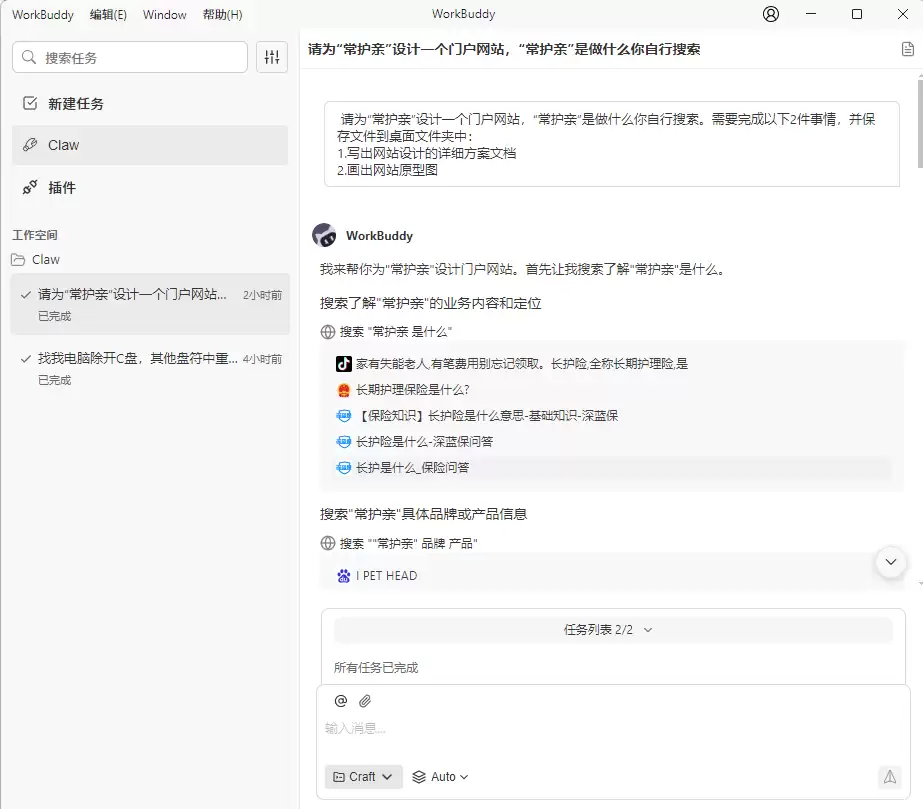Image resolution: width=923 pixels, height=809 pixels.
Task: Click the Claw workspace folder
Action: [x=46, y=259]
